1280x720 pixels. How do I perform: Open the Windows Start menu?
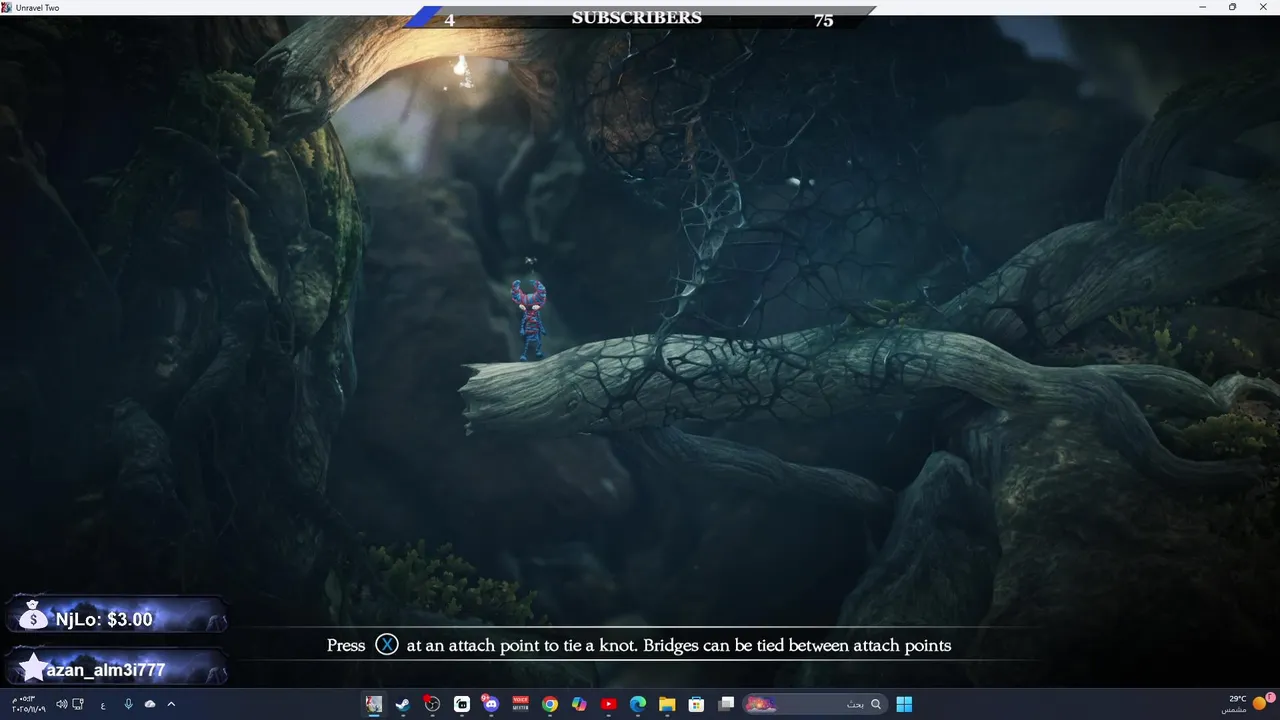[x=904, y=704]
